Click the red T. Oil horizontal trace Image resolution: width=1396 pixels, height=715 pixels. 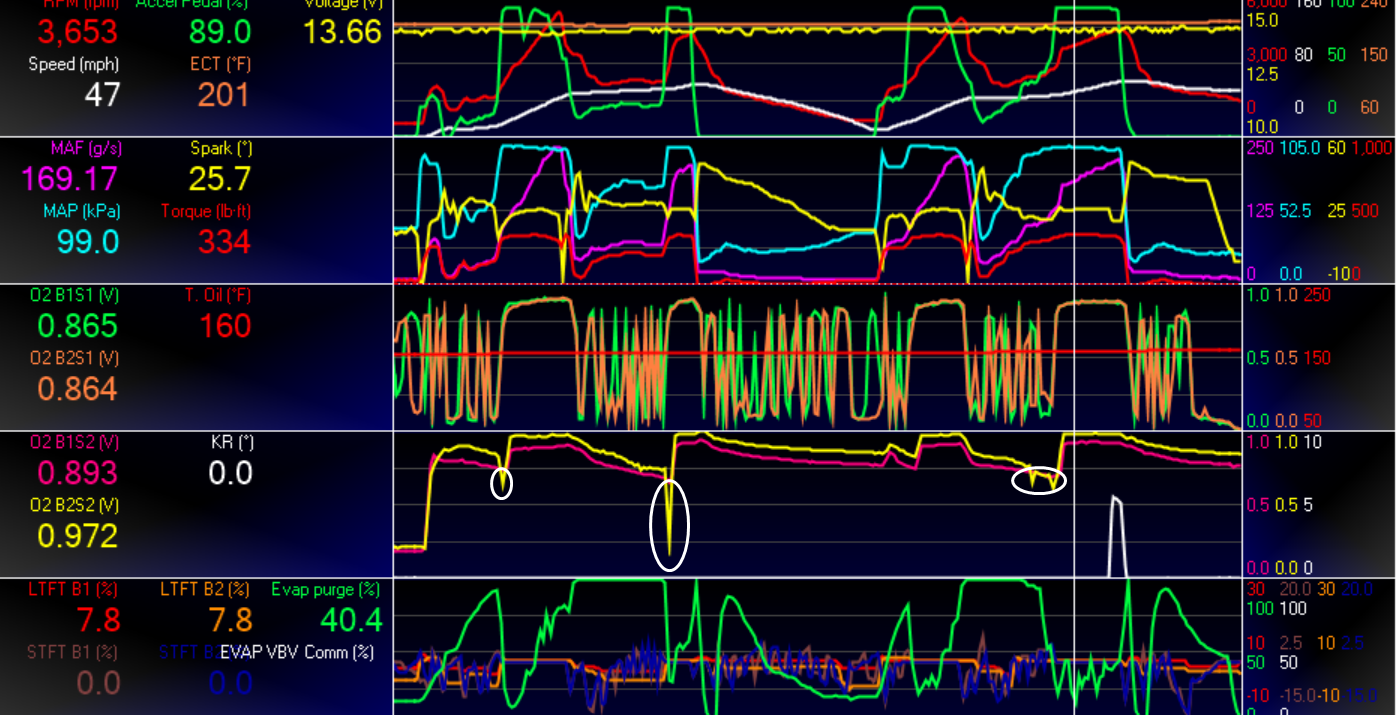[x=817, y=353]
